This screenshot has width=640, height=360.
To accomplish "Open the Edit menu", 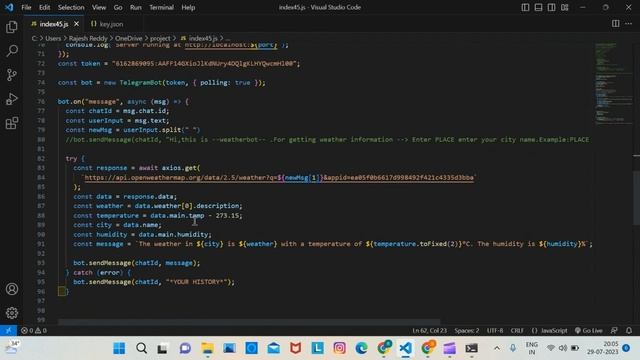I will point(44,7).
